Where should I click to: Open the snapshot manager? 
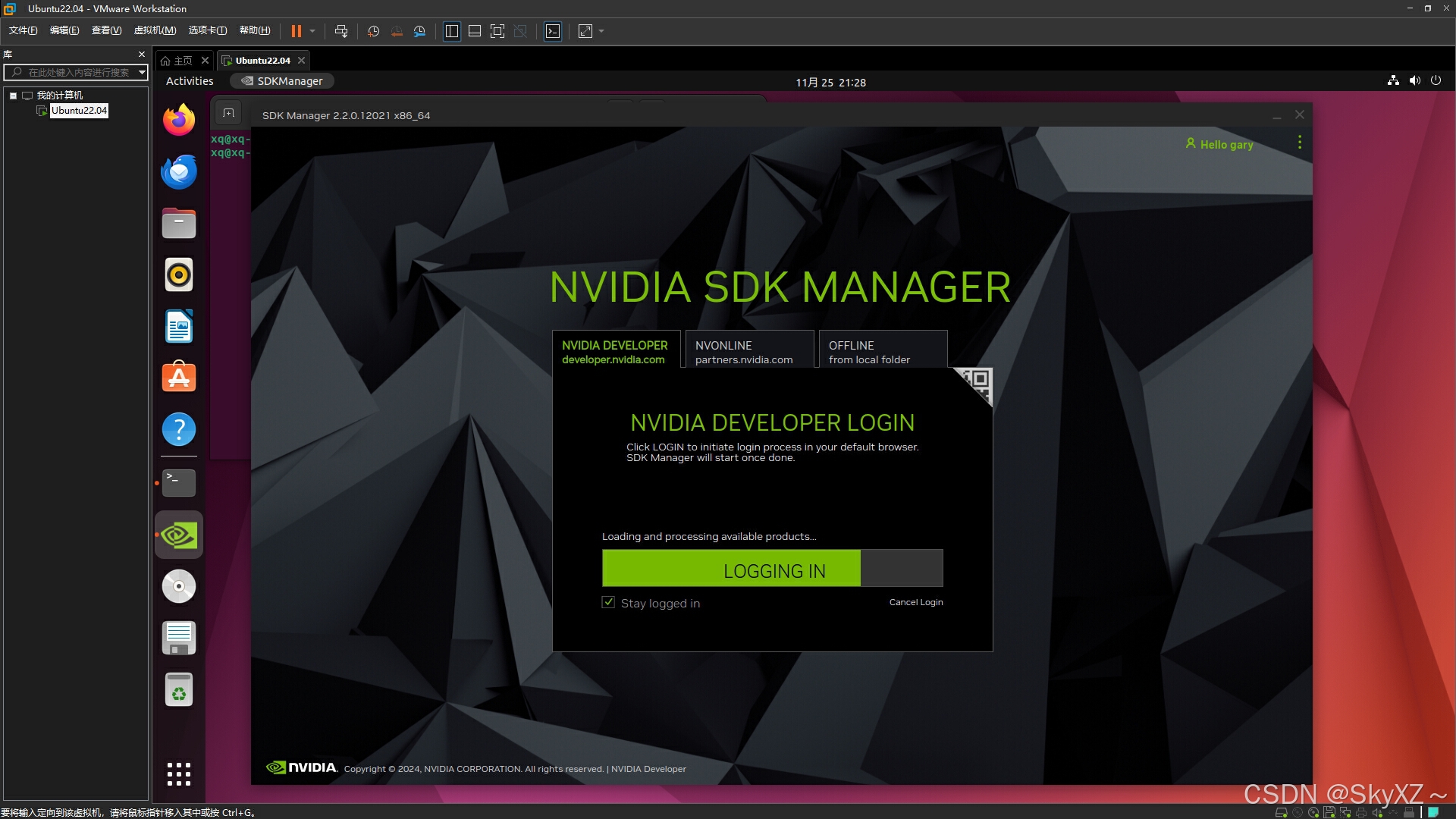[419, 31]
